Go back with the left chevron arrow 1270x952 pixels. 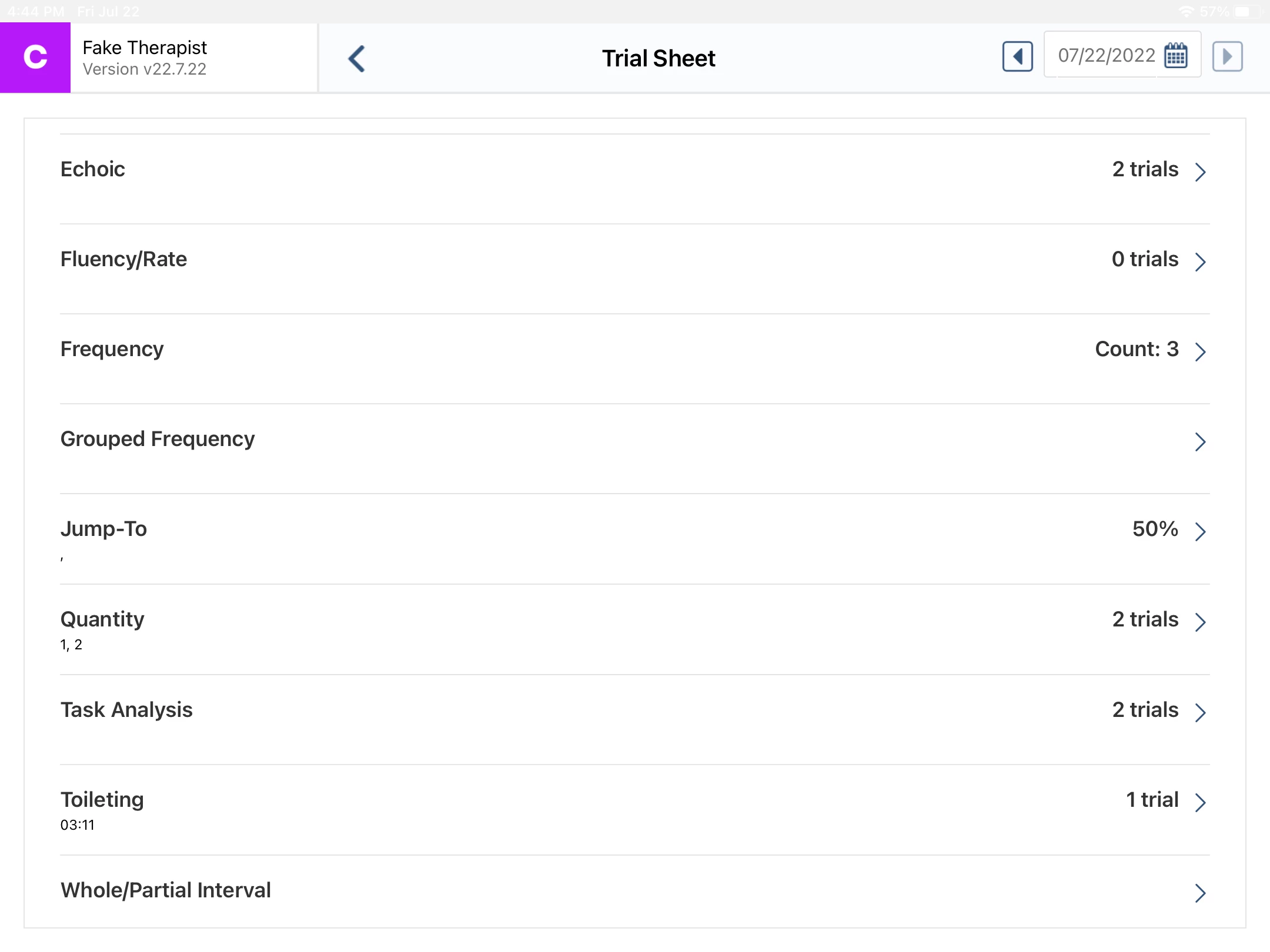click(x=357, y=59)
